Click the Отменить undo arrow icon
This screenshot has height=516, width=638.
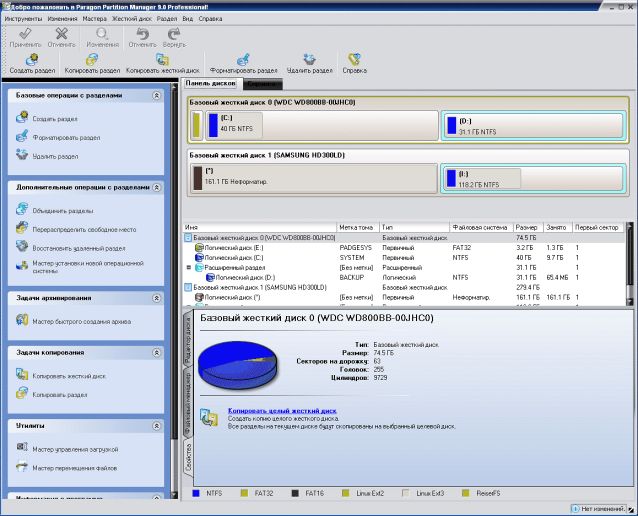pos(142,33)
